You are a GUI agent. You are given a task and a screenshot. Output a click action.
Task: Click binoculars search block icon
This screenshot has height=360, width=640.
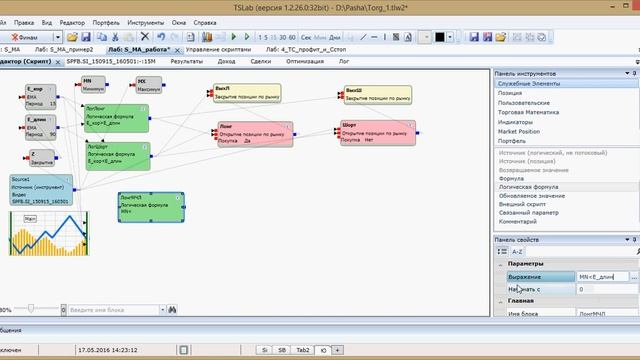(172, 310)
